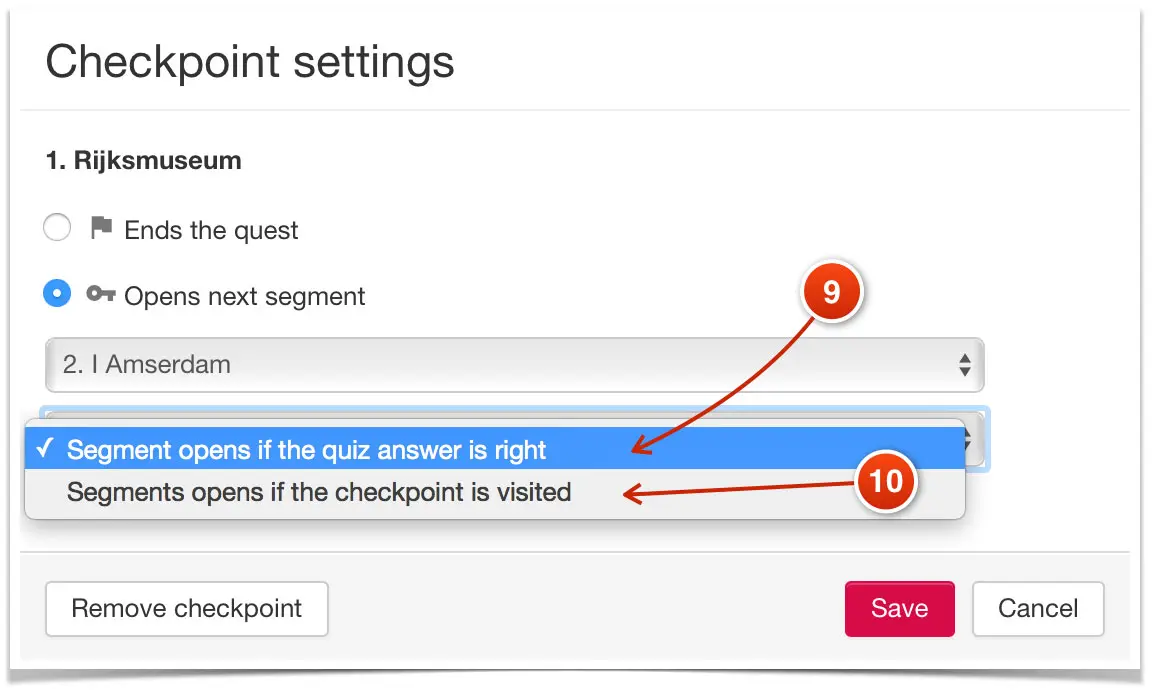Choose Segment opens if the quiz answer is right
This screenshot has width=1154, height=694.
coord(307,450)
